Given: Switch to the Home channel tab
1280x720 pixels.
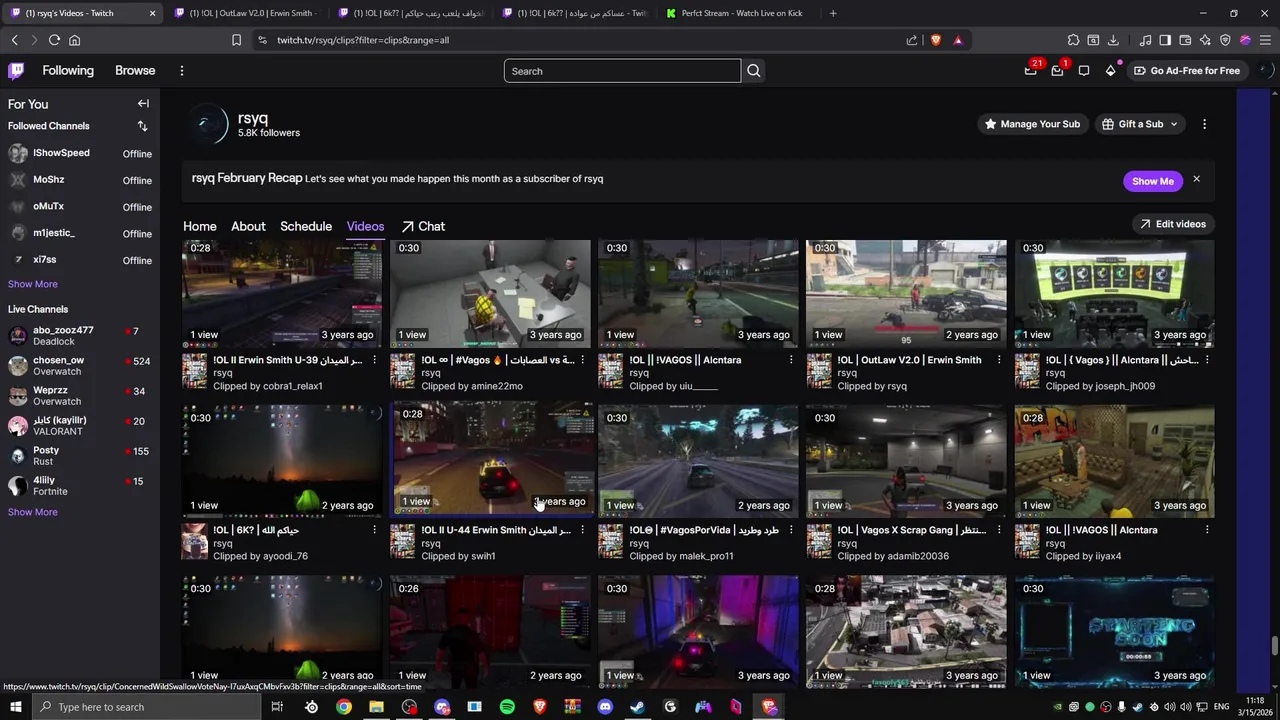Looking at the screenshot, I should 199,226.
